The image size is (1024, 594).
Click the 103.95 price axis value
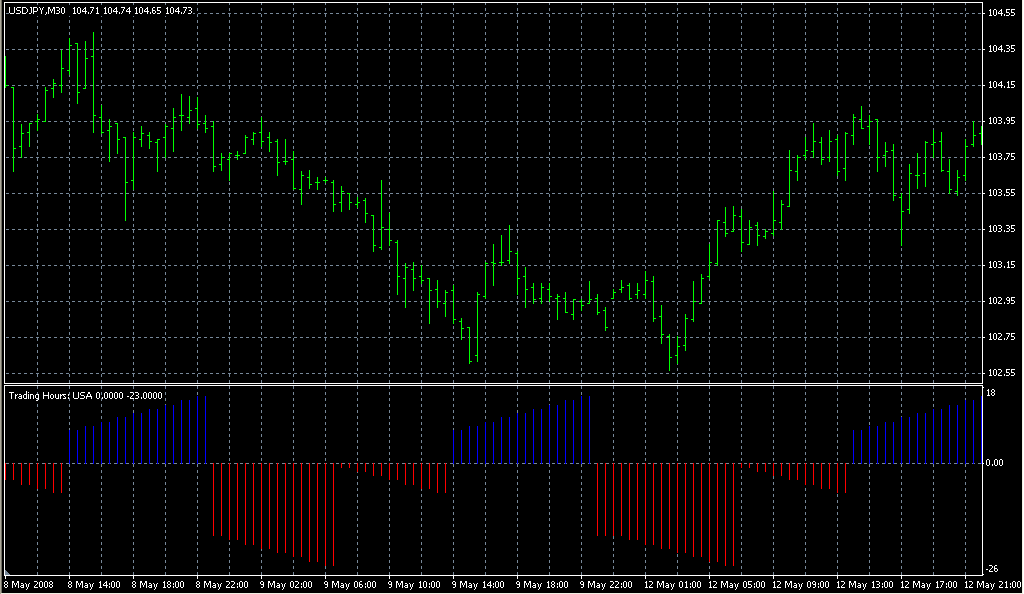tap(1002, 121)
